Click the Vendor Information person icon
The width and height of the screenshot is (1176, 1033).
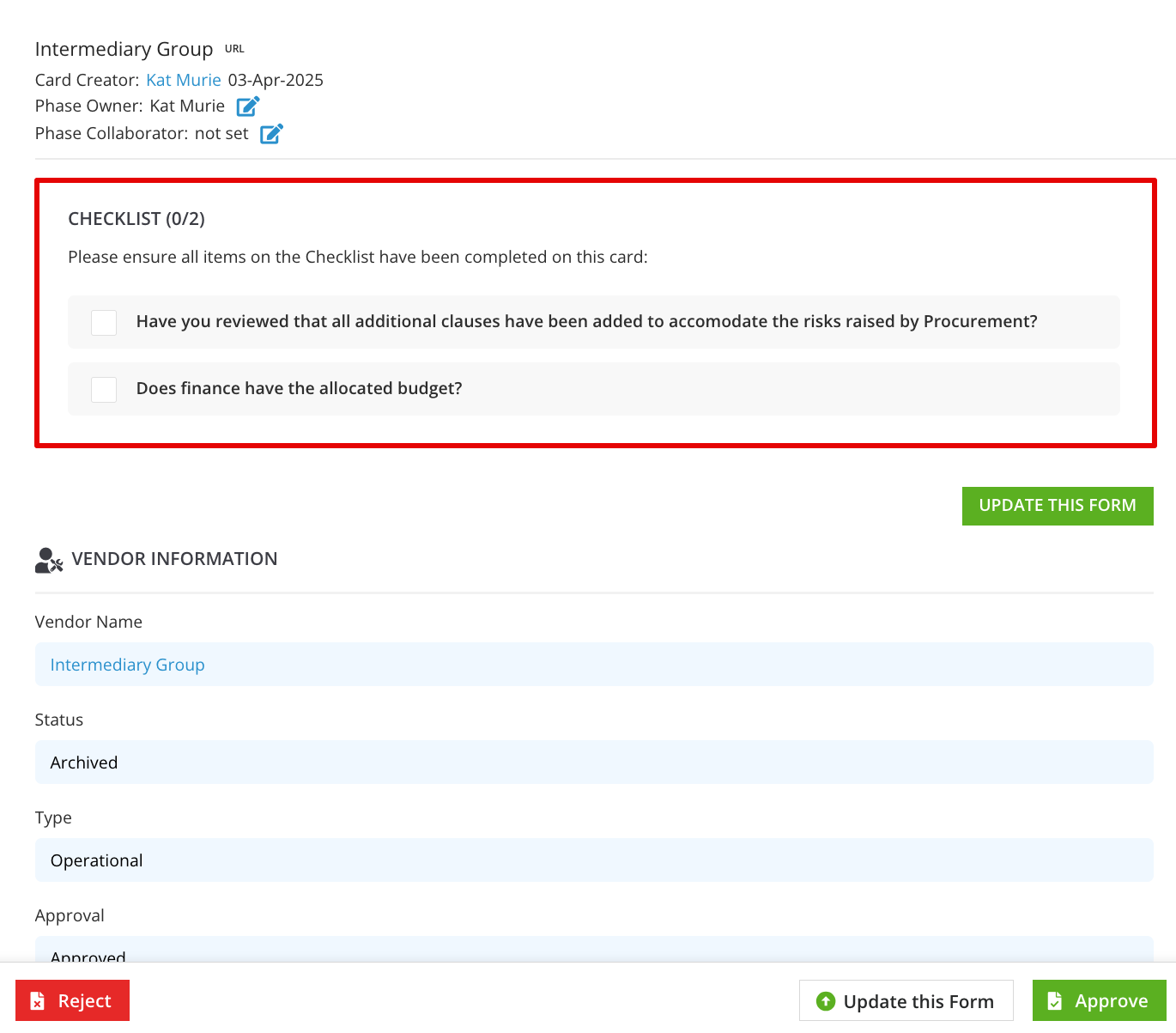tap(48, 559)
